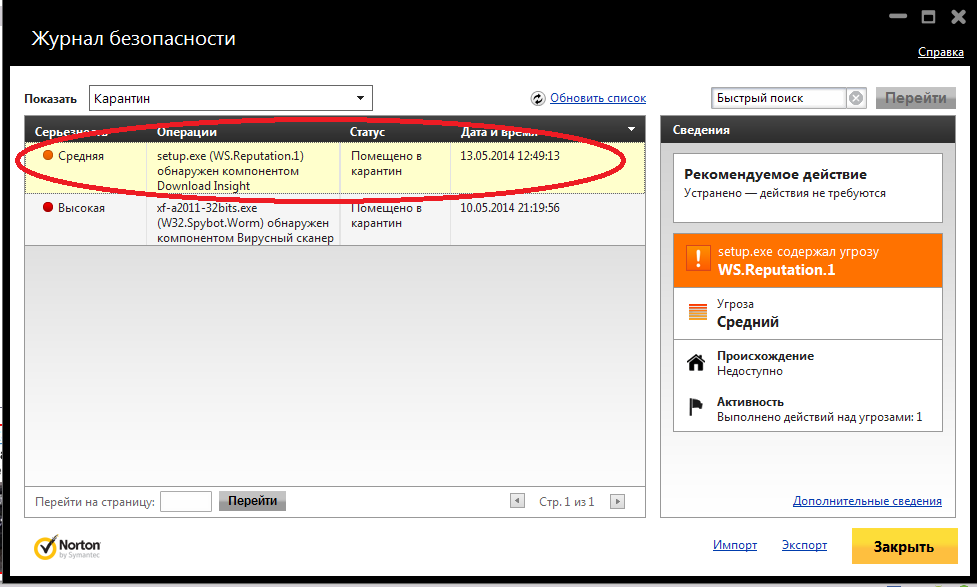
Task: Go to the next page with the right arrow
Action: (x=617, y=501)
